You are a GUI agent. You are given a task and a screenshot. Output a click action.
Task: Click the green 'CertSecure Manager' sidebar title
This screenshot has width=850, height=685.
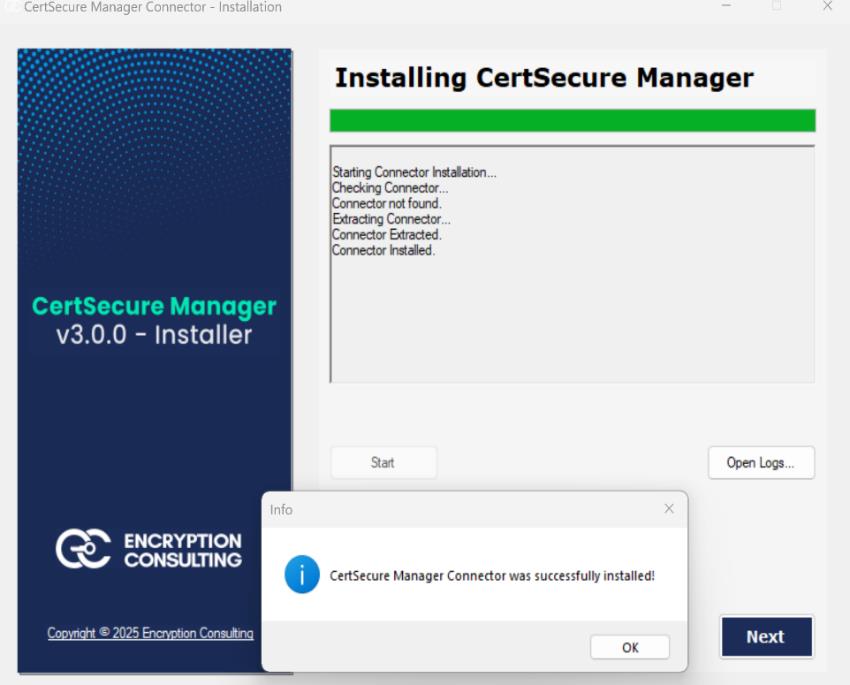tap(154, 306)
